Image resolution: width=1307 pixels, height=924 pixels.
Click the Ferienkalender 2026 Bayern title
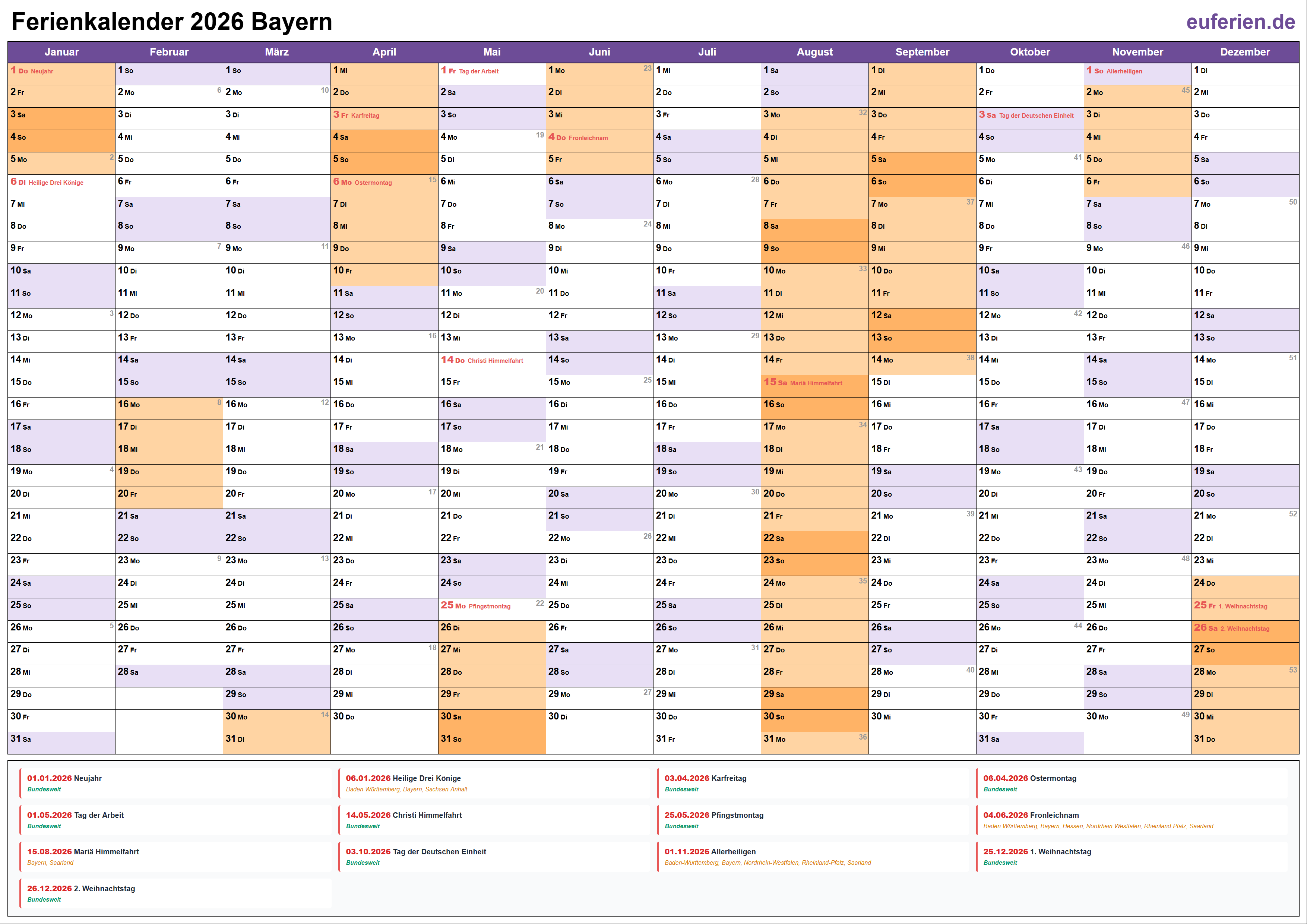tap(172, 22)
